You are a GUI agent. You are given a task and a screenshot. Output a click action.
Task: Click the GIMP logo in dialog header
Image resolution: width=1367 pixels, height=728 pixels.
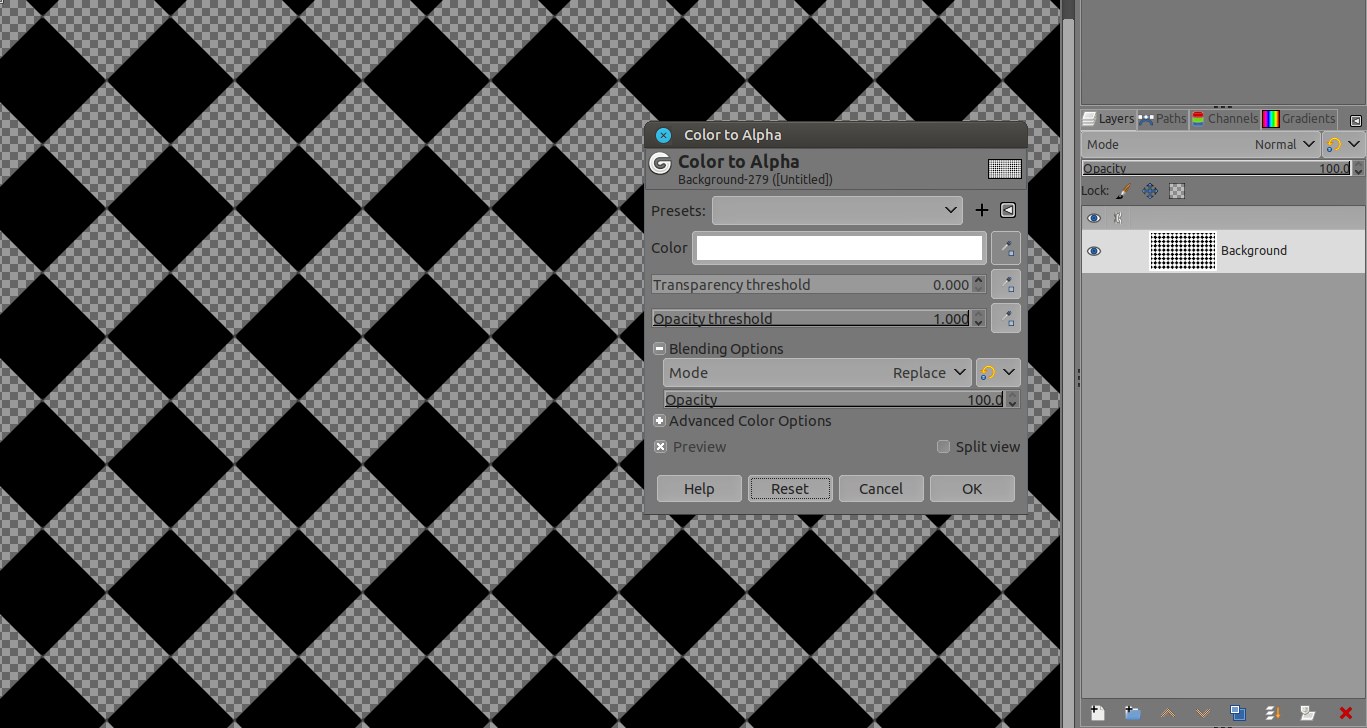tap(660, 163)
